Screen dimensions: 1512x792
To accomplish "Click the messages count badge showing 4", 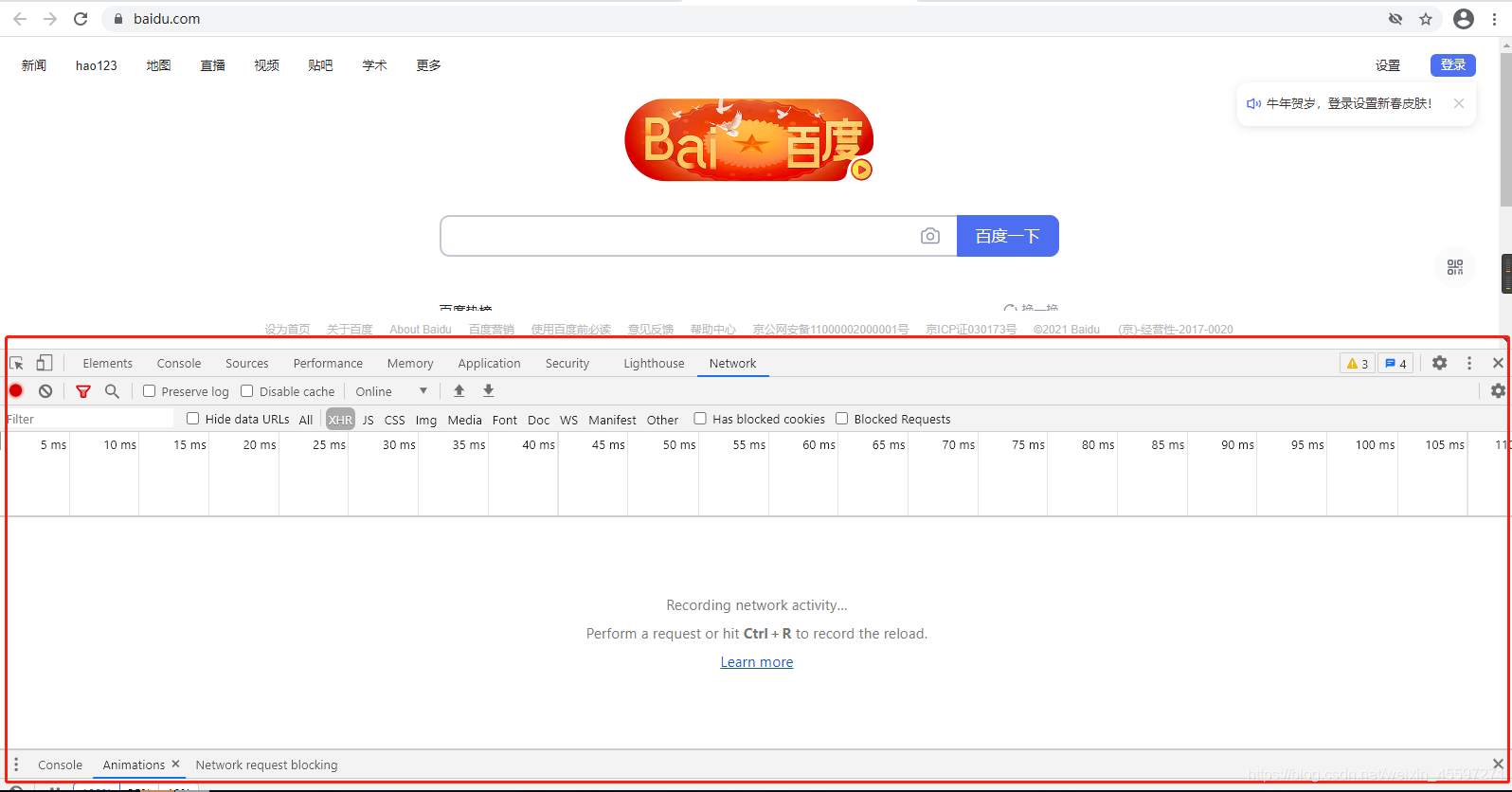I will (x=1395, y=363).
